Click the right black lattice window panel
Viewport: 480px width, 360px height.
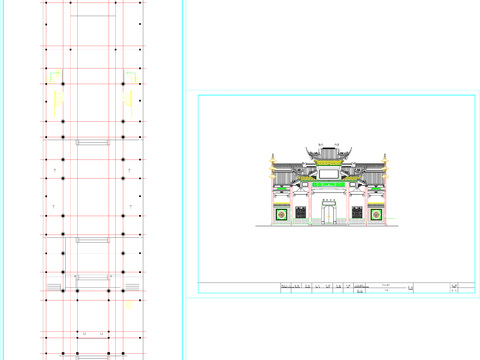pos(357,212)
